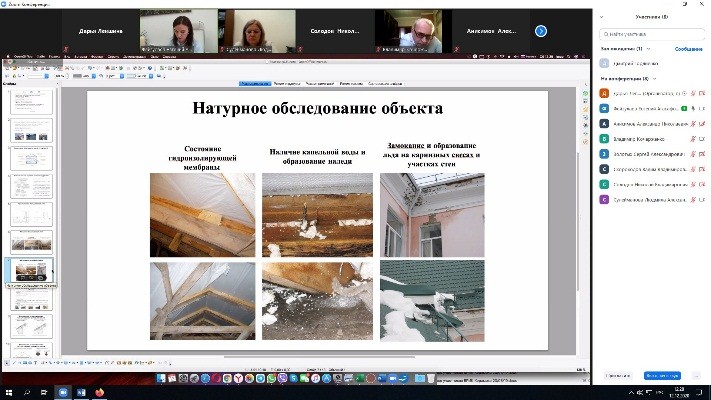Open App Store in the shared Mac dock

coord(326,378)
